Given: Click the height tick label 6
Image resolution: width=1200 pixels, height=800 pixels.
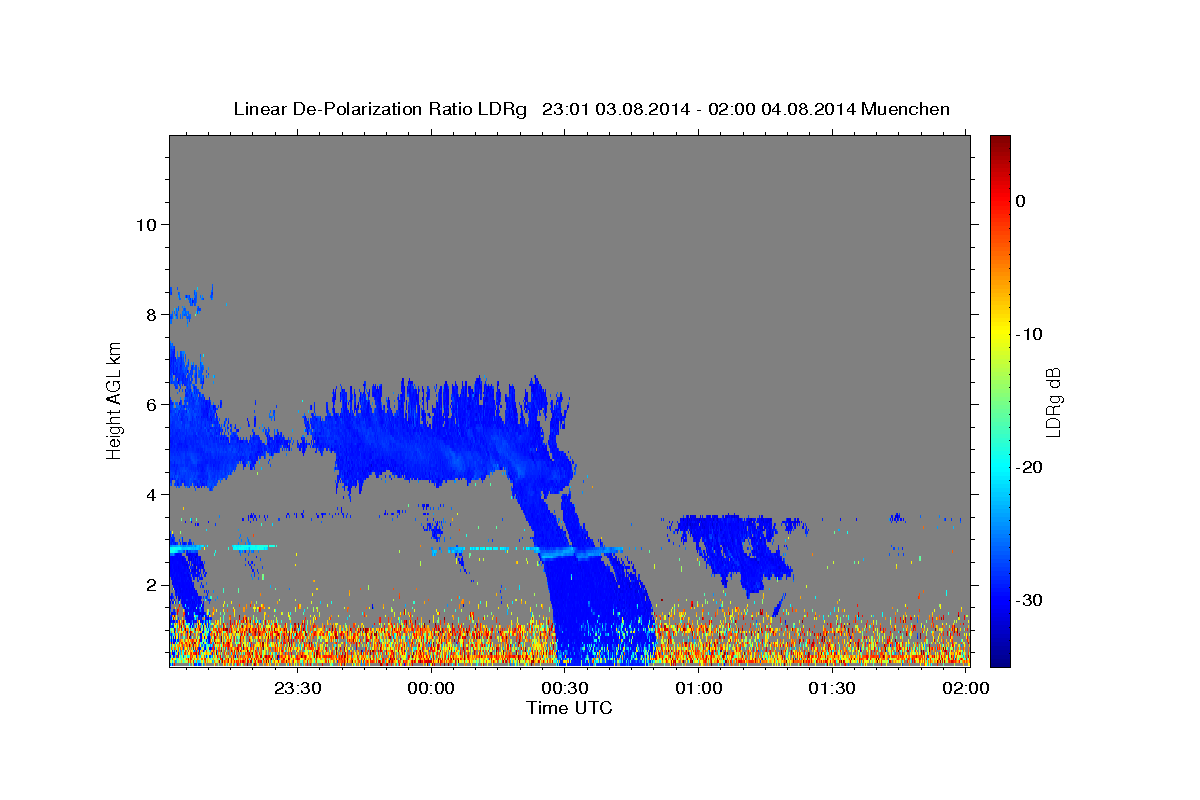Looking at the screenshot, I should point(153,404).
